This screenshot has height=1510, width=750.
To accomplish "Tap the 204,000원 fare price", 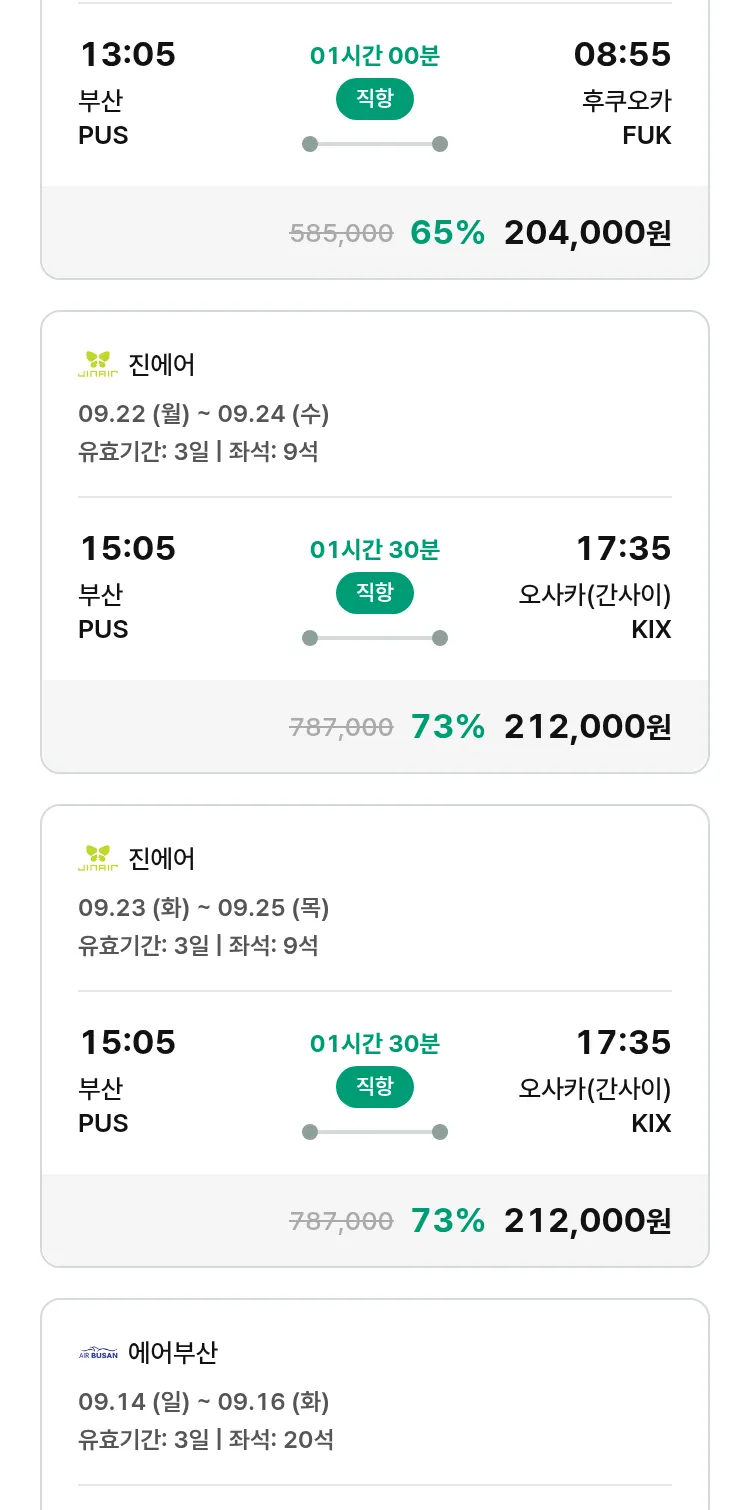I will pos(587,233).
